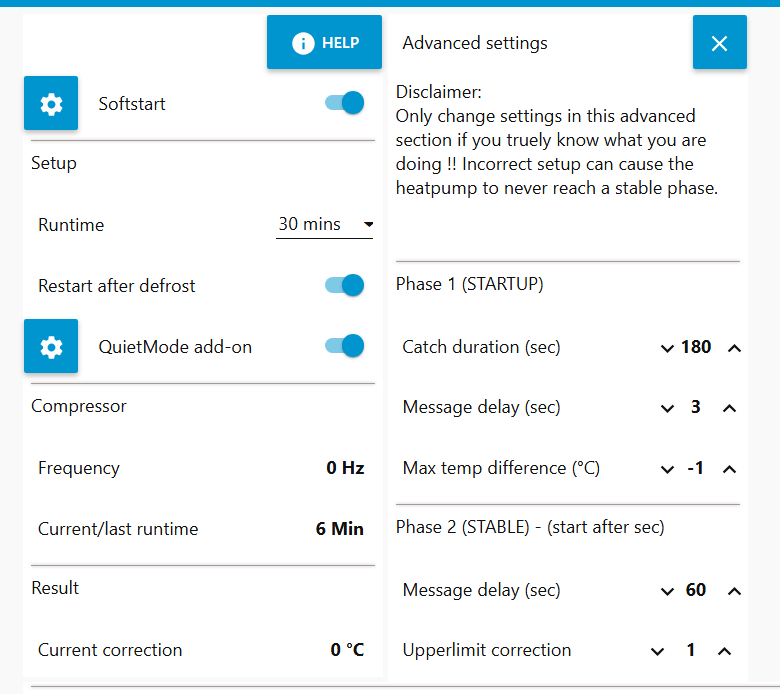Increase the Upperlimit correction value

click(725, 651)
